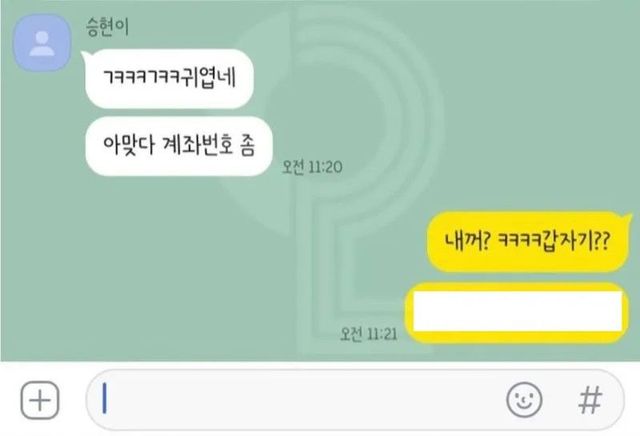This screenshot has width=640, height=436.
Task: Focus the message input field
Action: [355, 400]
